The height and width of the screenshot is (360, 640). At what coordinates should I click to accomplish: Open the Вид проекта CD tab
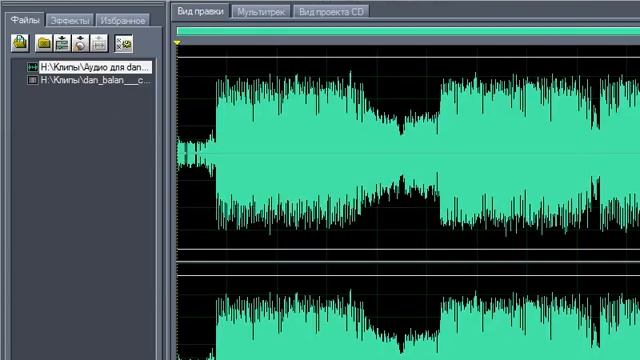331,12
